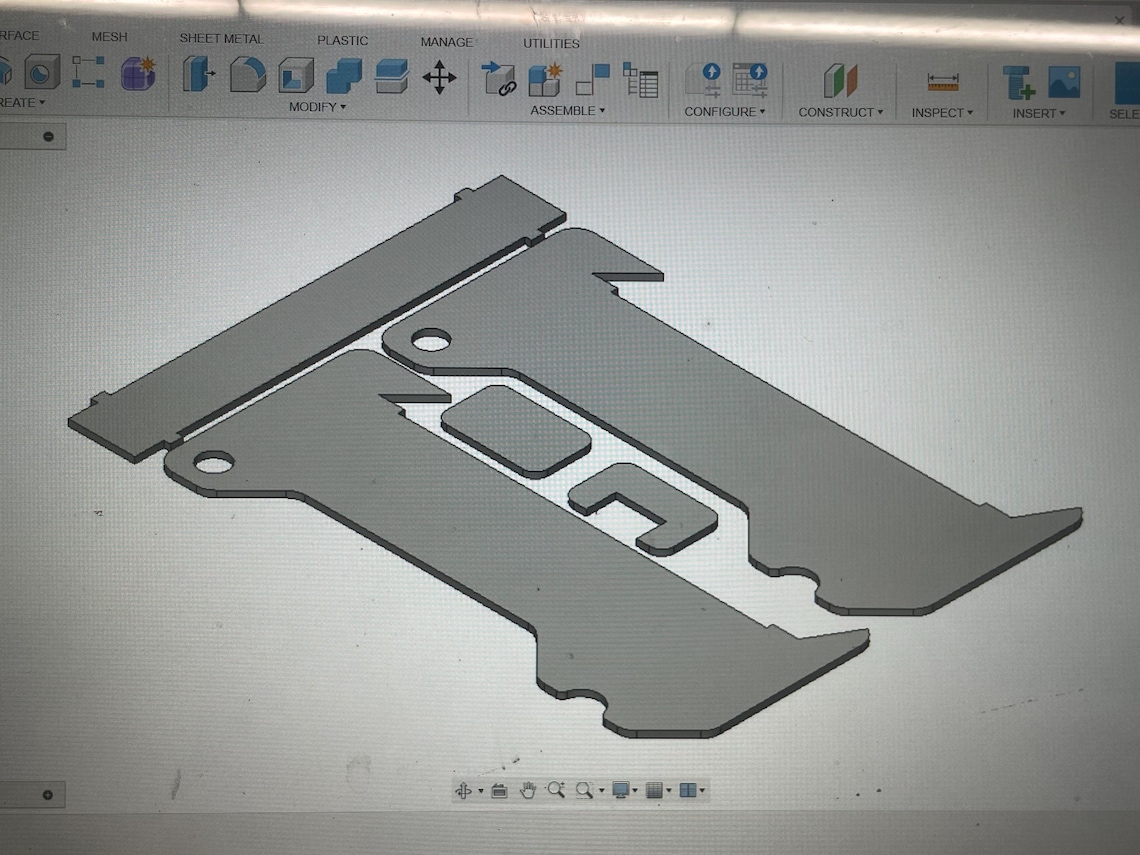The height and width of the screenshot is (855, 1140).
Task: Open the INSERT dropdown menu
Action: tap(1038, 113)
